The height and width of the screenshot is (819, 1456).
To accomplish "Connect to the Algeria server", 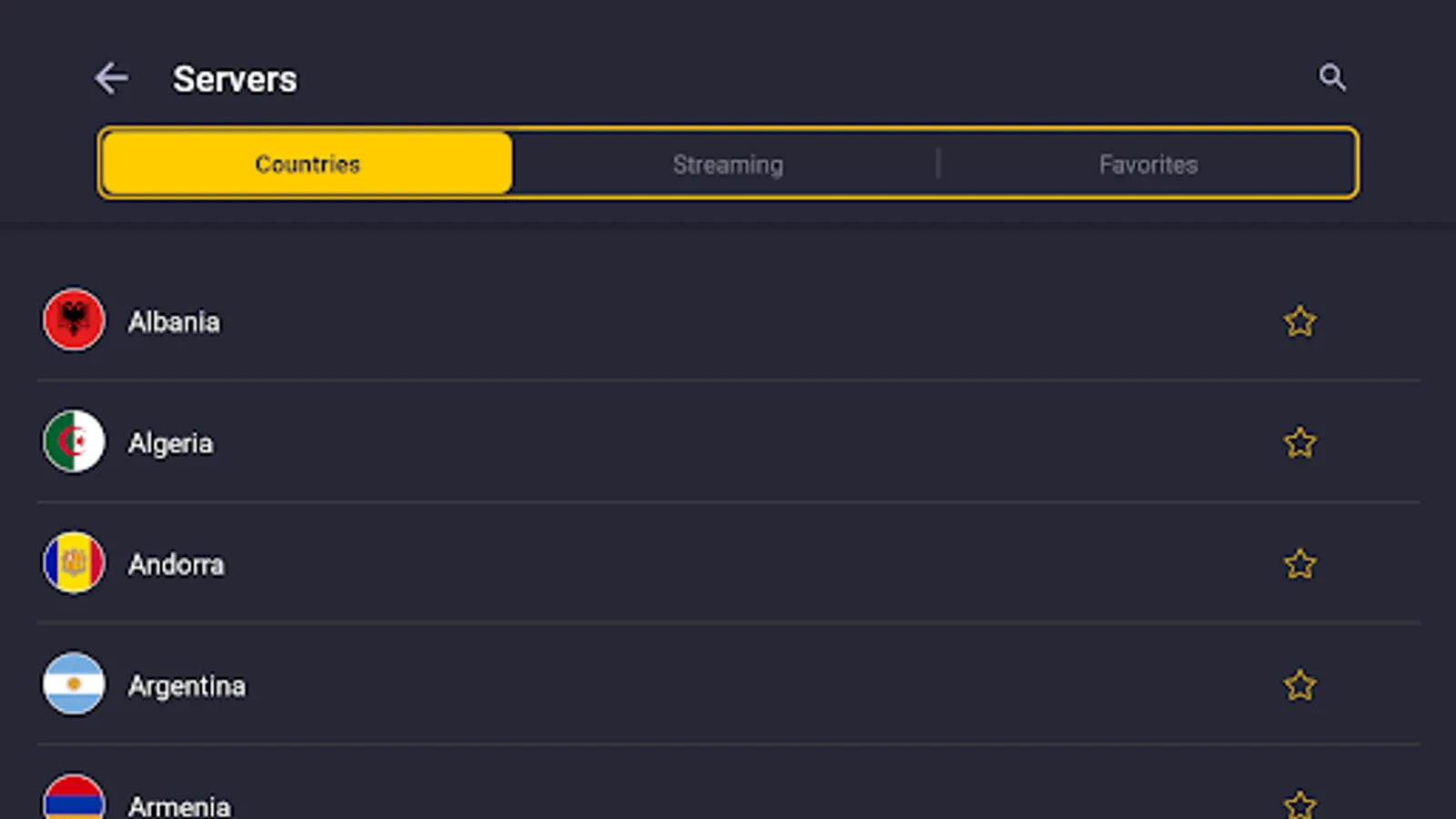I will point(637,442).
